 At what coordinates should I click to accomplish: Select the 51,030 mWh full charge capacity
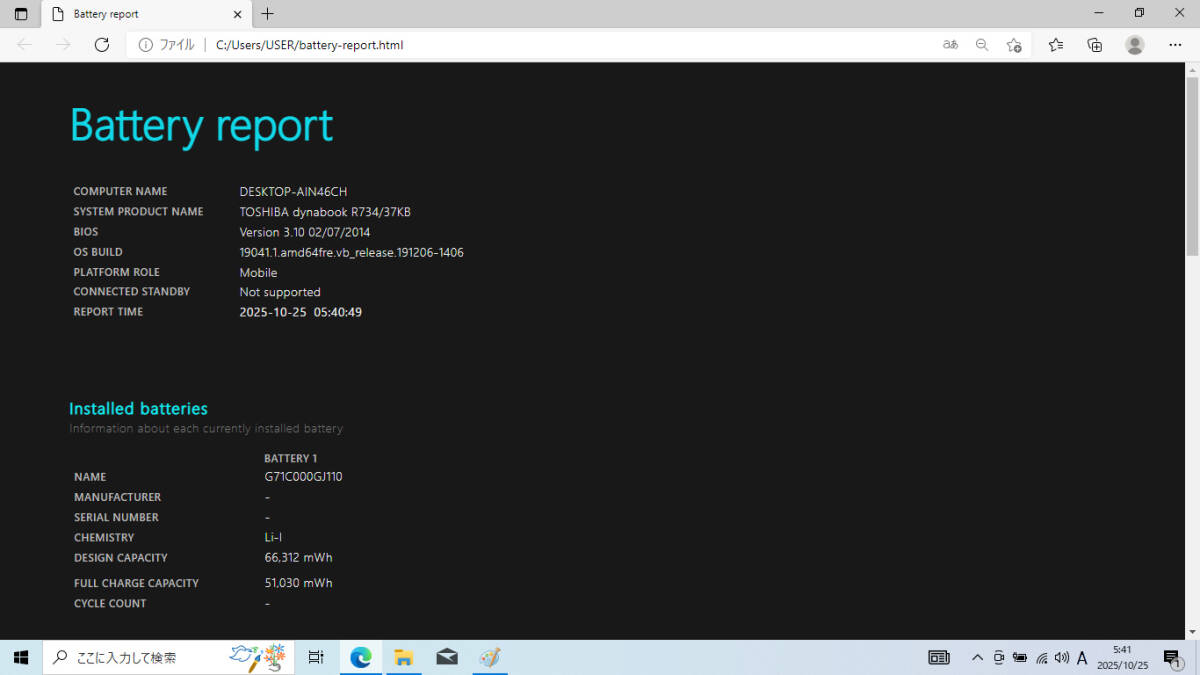click(298, 582)
